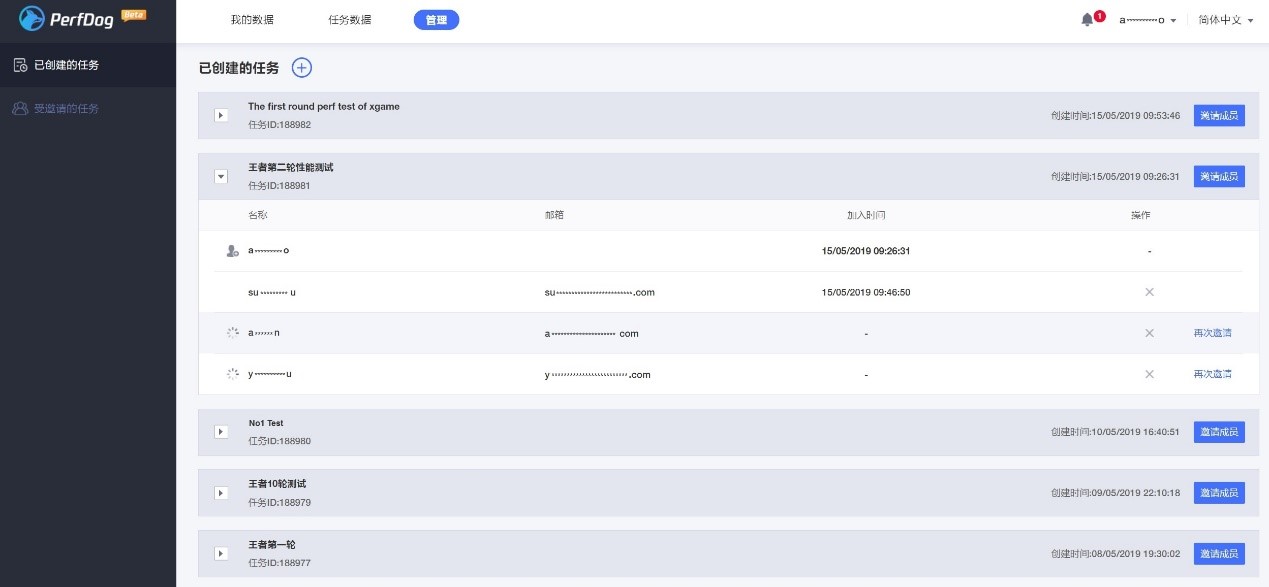Collapse 王者第二轮性能测试 task details
This screenshot has width=1269, height=587.
[220, 176]
